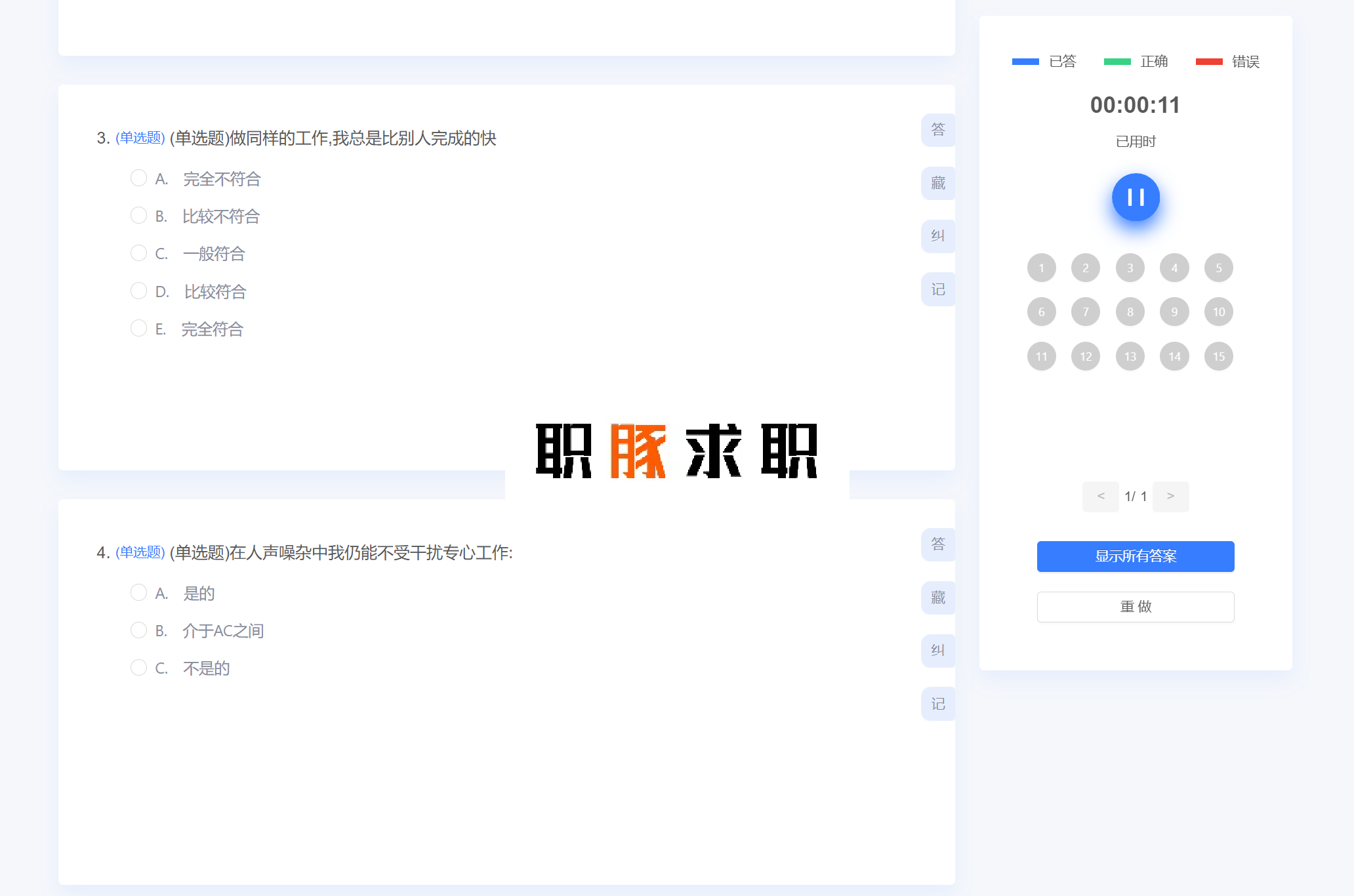The width and height of the screenshot is (1354, 896).
Task: Select option B 比较不符合 for question 3
Action: (138, 215)
